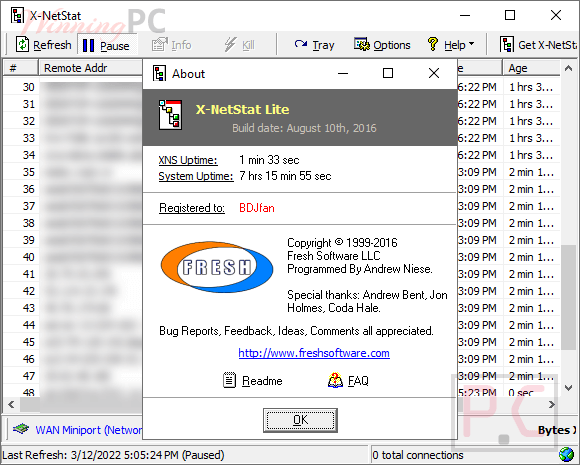The width and height of the screenshot is (580, 465).
Task: Minimize the About dialog
Action: coord(343,73)
